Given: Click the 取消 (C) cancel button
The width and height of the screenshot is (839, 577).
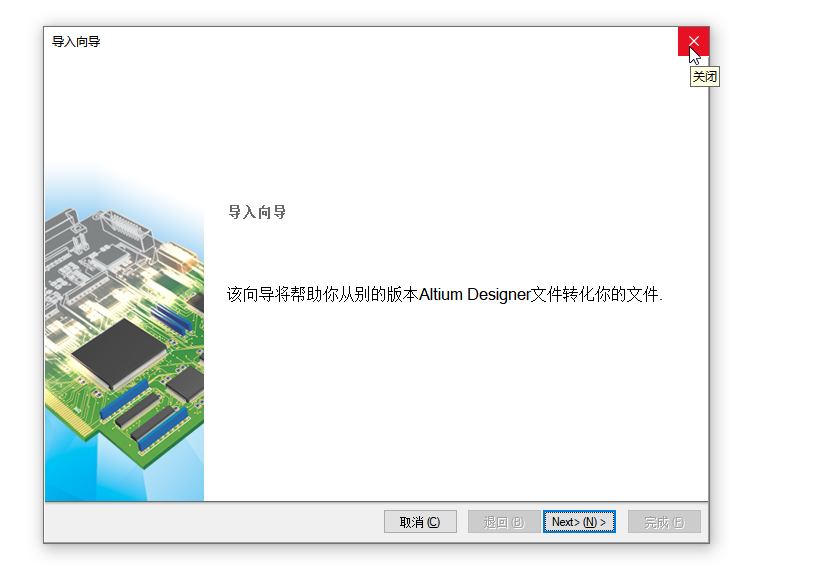Looking at the screenshot, I should (x=420, y=522).
